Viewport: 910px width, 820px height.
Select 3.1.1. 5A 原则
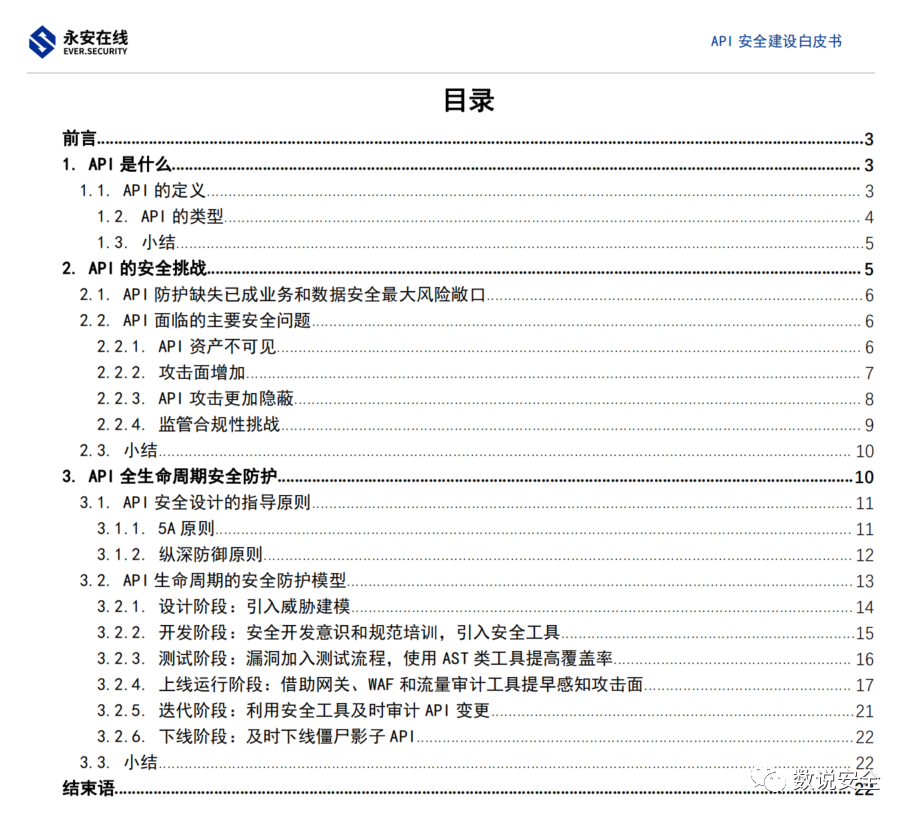point(485,529)
